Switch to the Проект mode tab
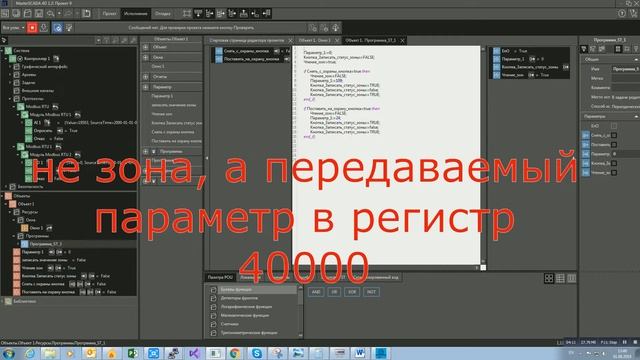 pos(109,13)
